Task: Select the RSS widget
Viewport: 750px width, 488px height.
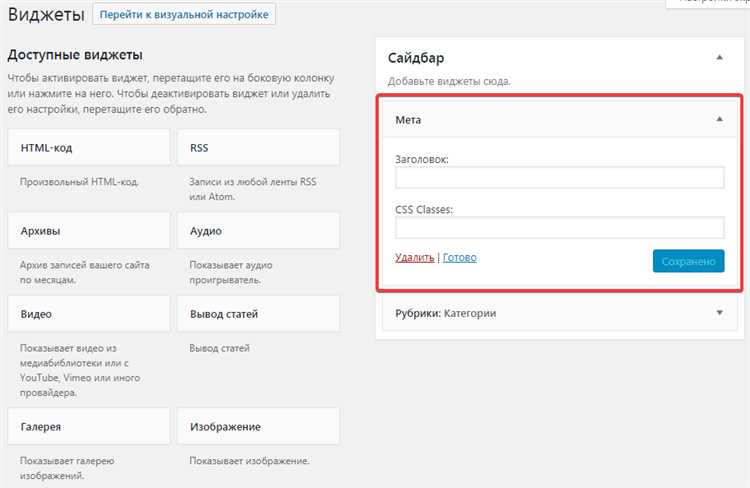Action: [258, 147]
